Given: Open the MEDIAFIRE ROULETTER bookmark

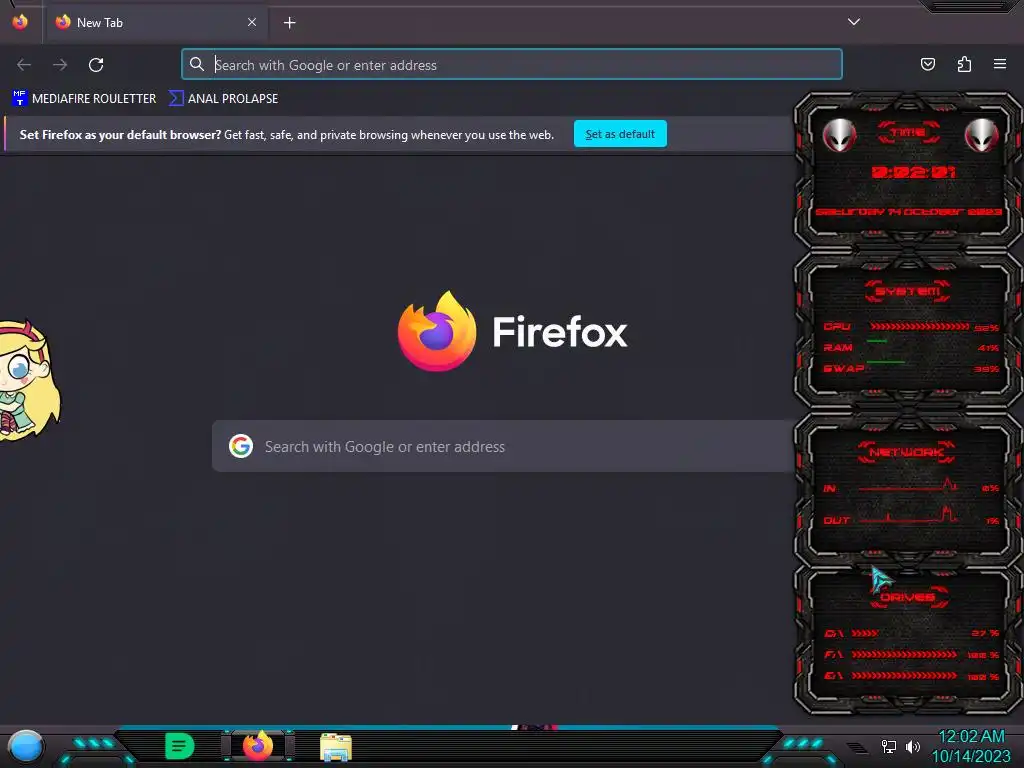Looking at the screenshot, I should (x=84, y=99).
